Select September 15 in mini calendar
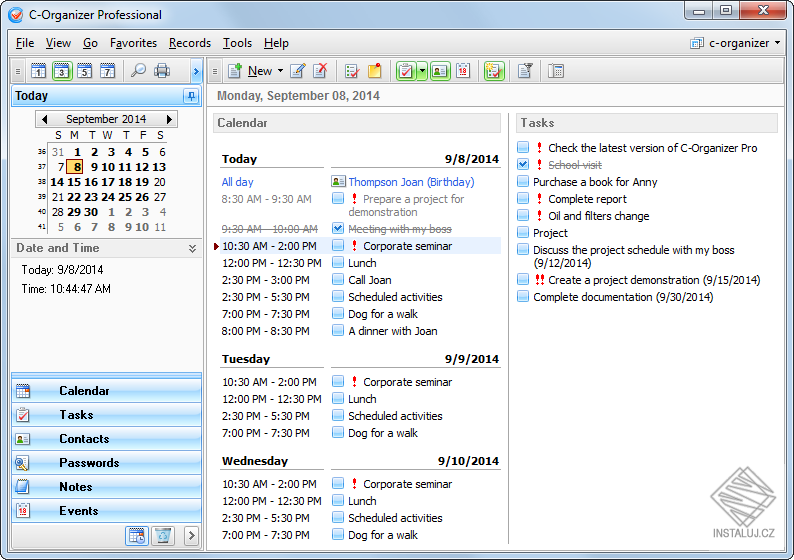This screenshot has height=560, width=794. [74, 182]
